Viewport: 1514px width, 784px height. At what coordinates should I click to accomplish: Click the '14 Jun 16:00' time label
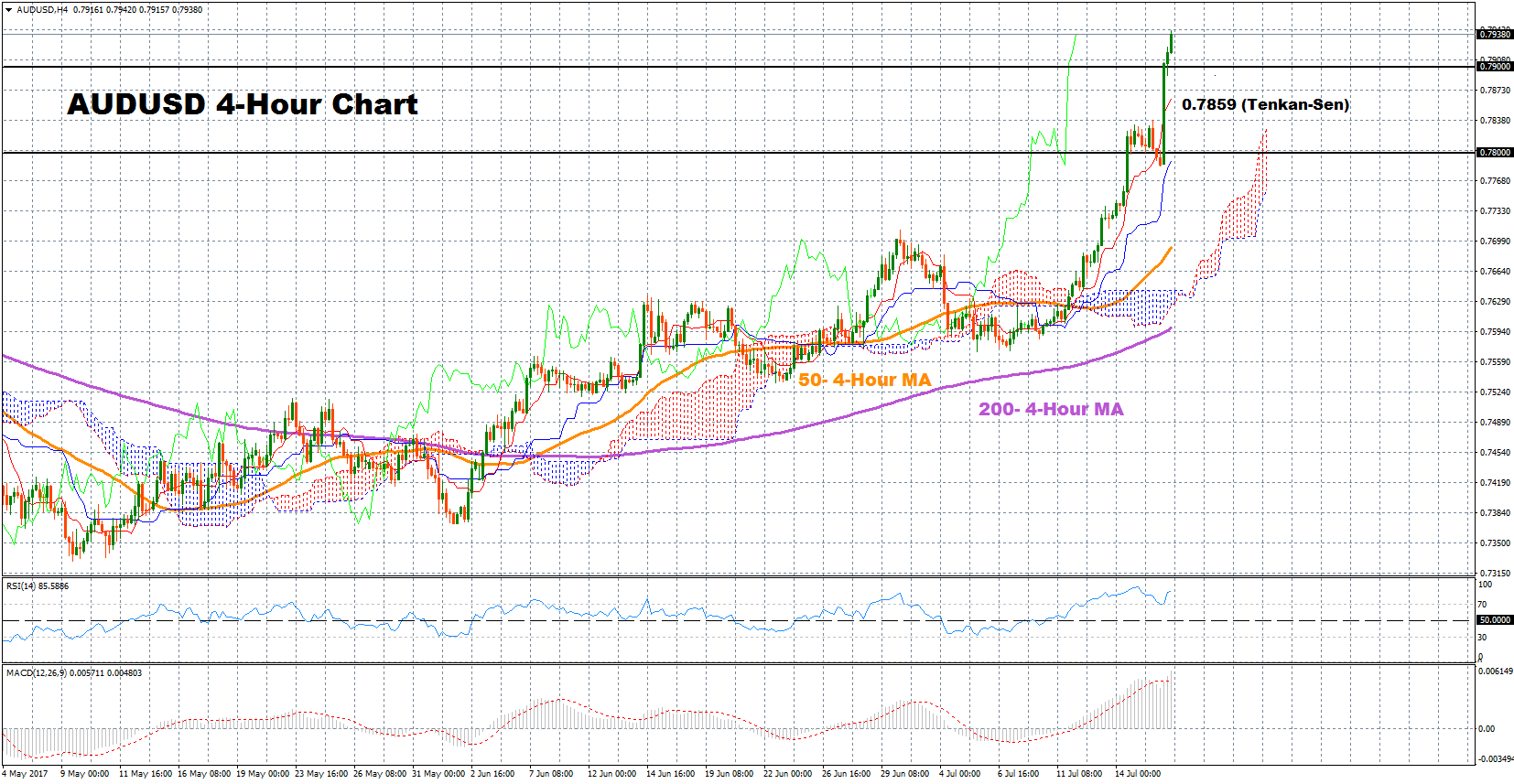coord(671,774)
